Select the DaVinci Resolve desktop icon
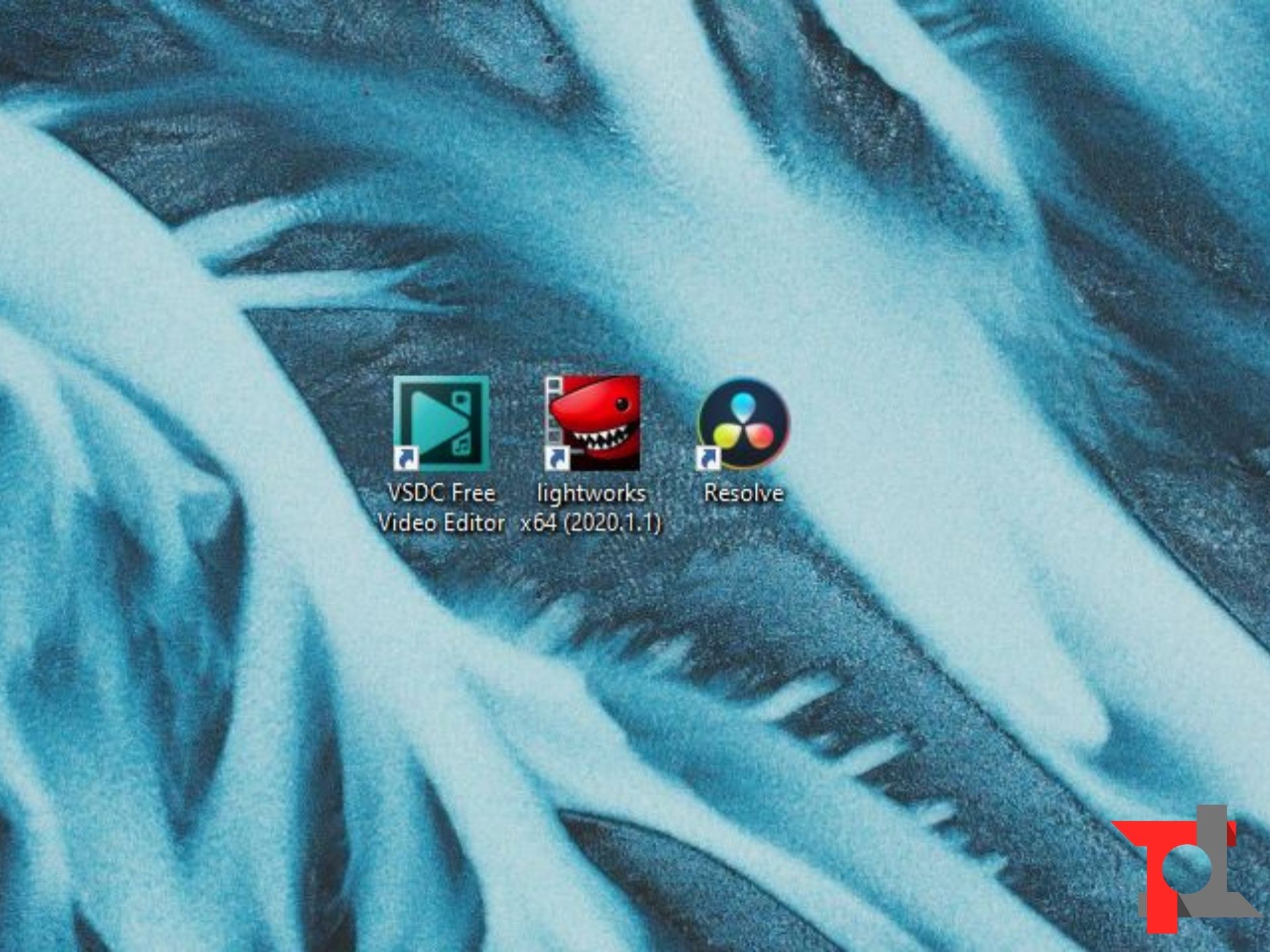1270x952 pixels. (744, 423)
